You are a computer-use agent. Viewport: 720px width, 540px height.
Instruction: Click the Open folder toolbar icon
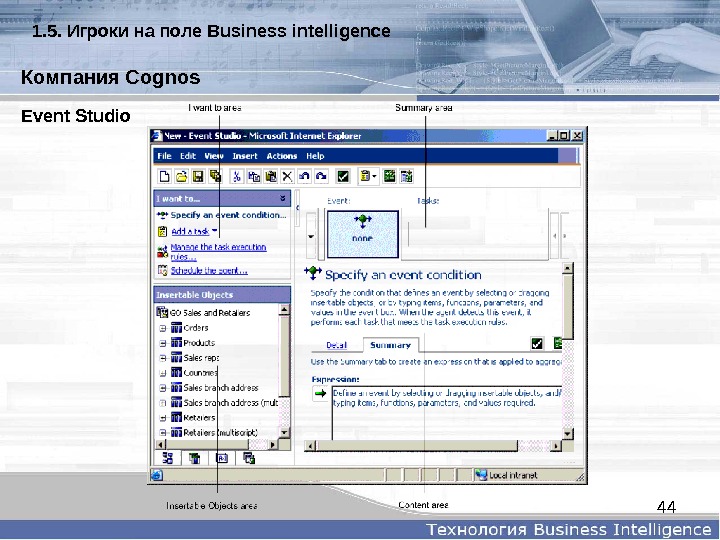[x=181, y=176]
